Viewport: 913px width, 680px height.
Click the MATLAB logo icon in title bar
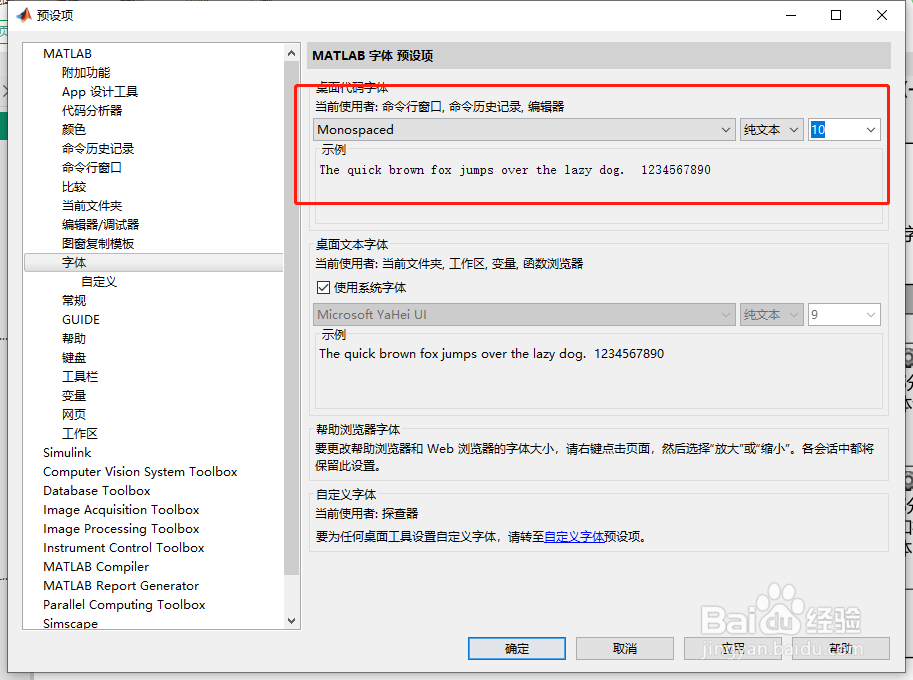[24, 15]
